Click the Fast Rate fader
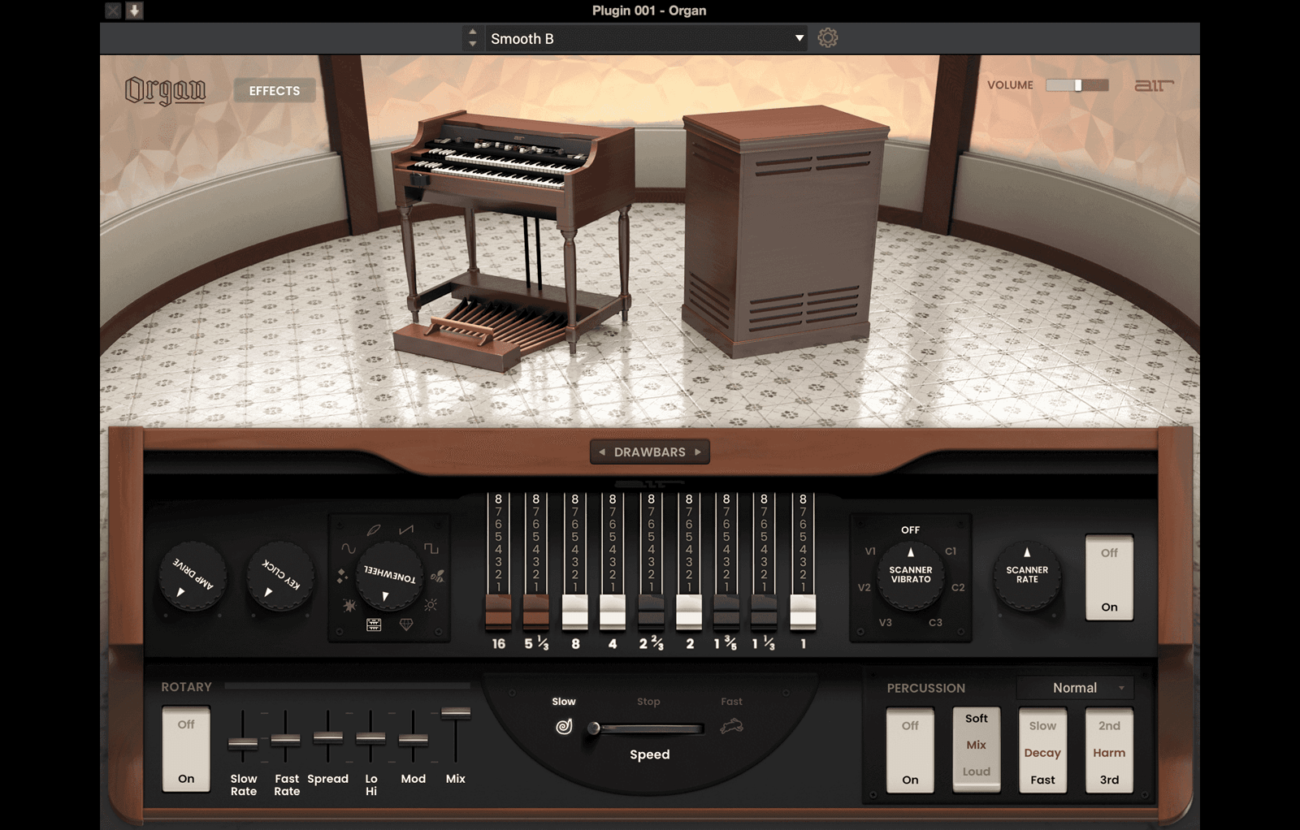 tap(285, 739)
